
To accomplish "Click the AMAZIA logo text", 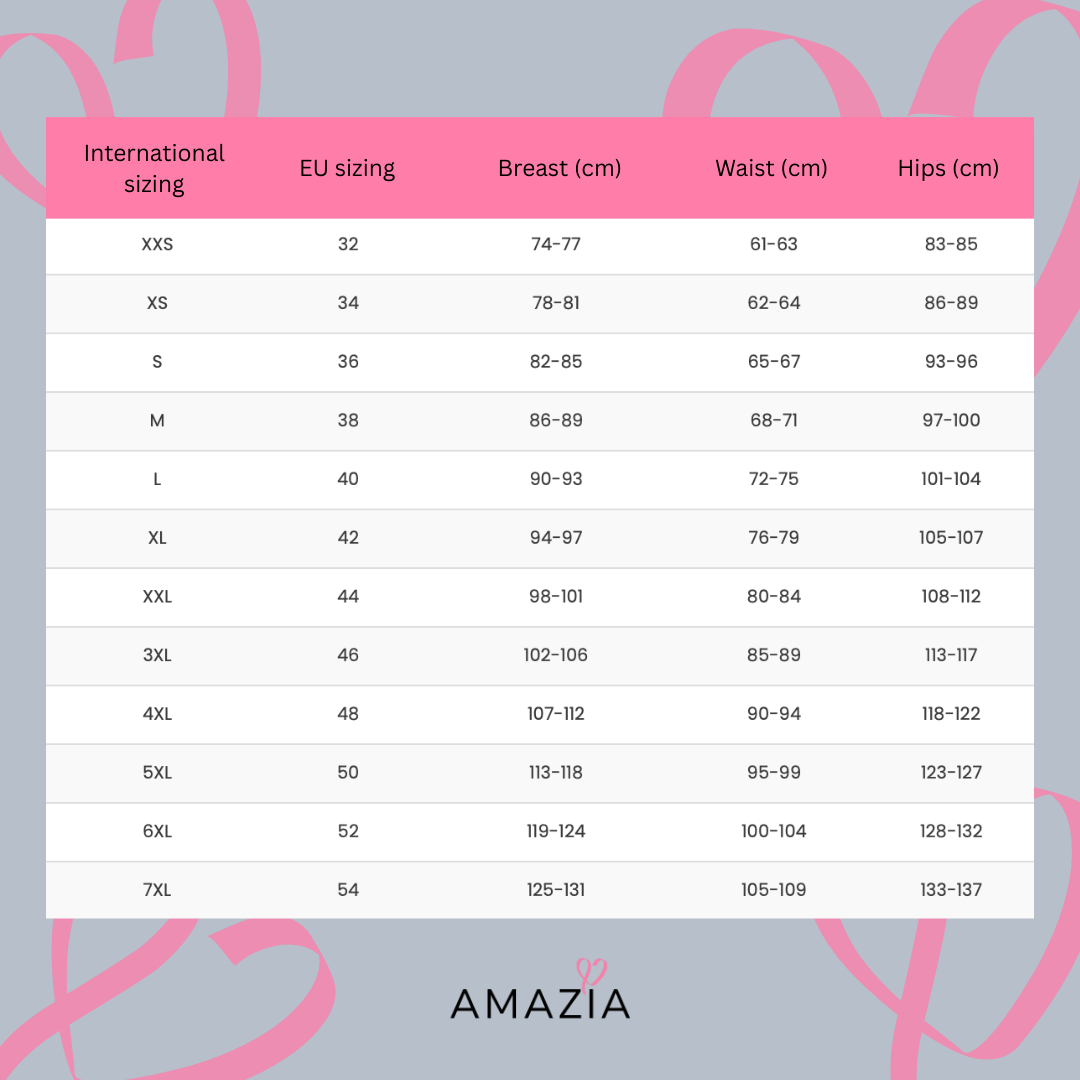I will 540,1003.
